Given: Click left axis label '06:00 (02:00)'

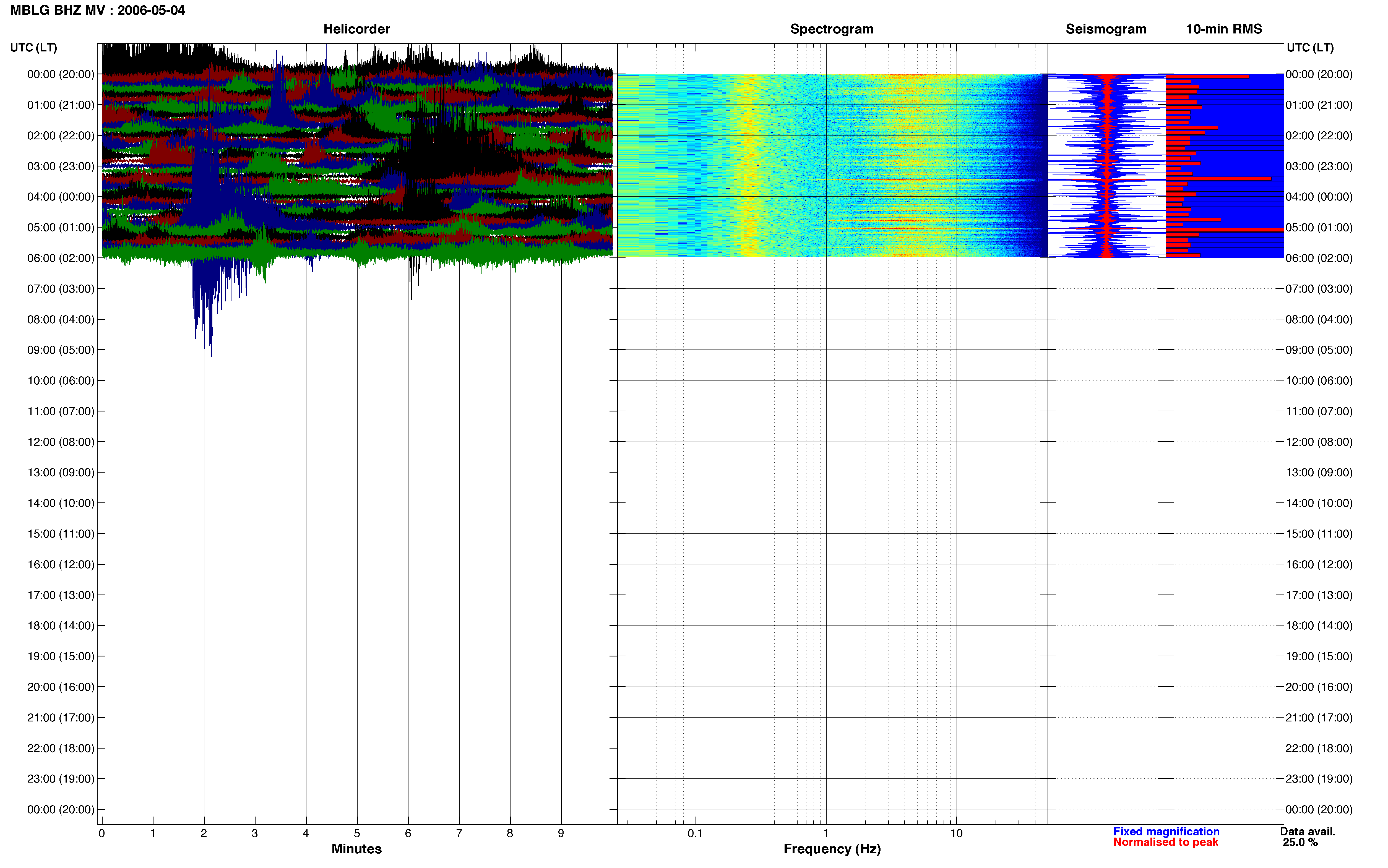Looking at the screenshot, I should click(61, 258).
